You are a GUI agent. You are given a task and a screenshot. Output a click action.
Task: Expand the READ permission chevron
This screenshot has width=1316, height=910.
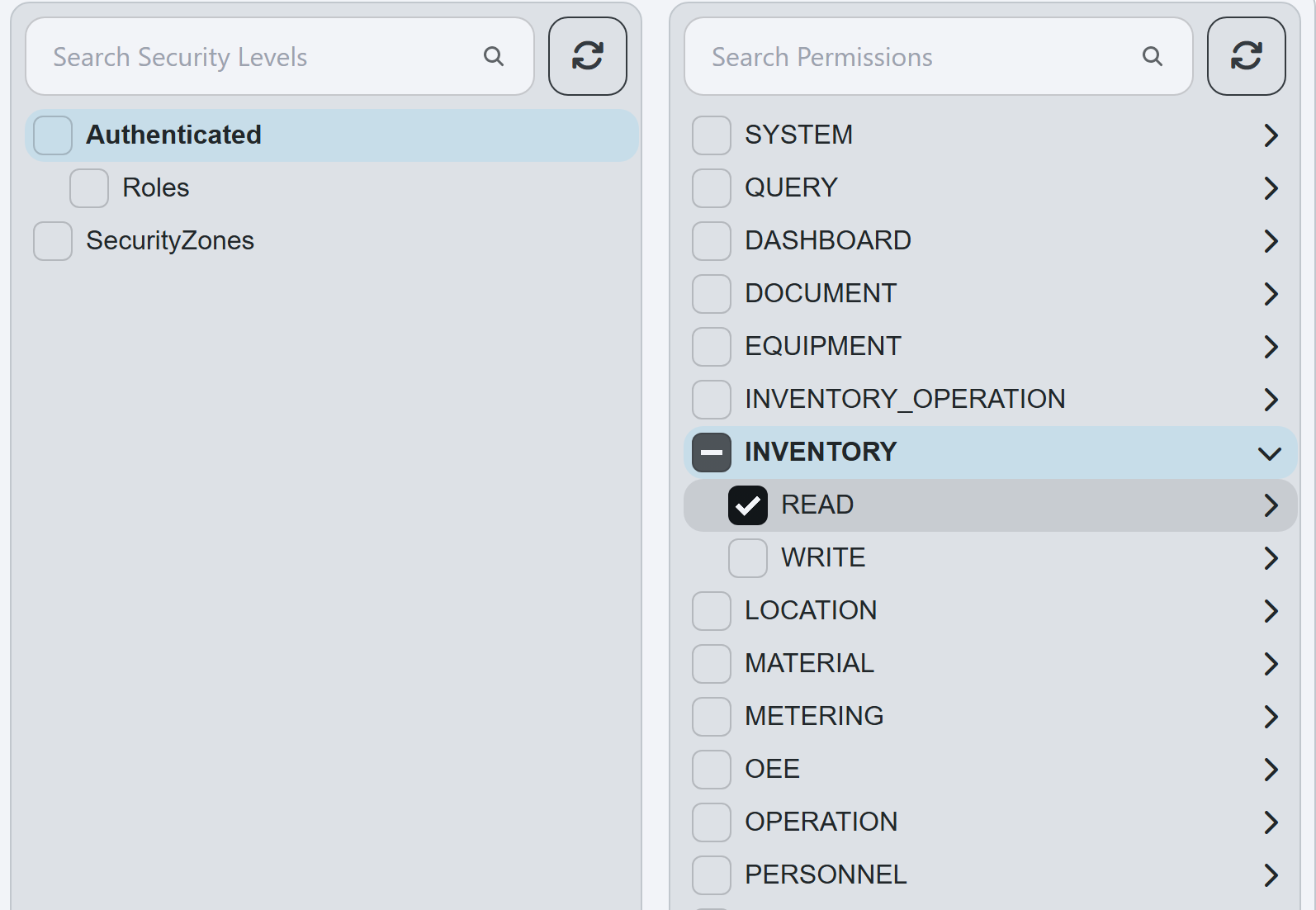(x=1271, y=505)
